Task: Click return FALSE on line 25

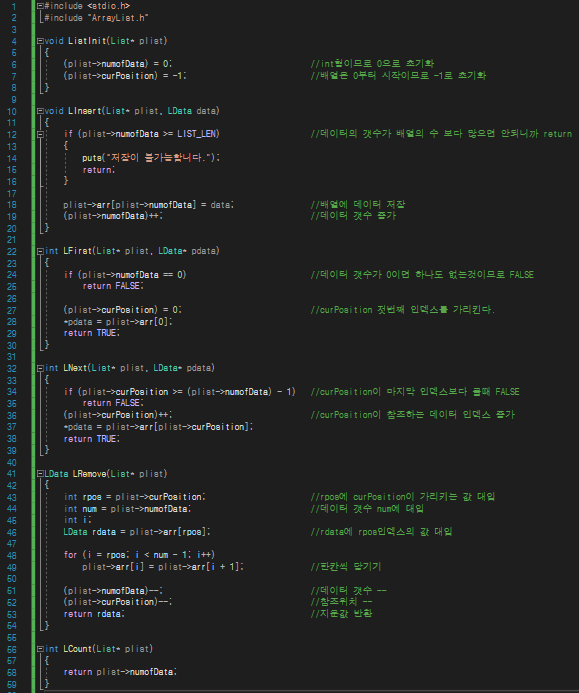Action: click(113, 286)
